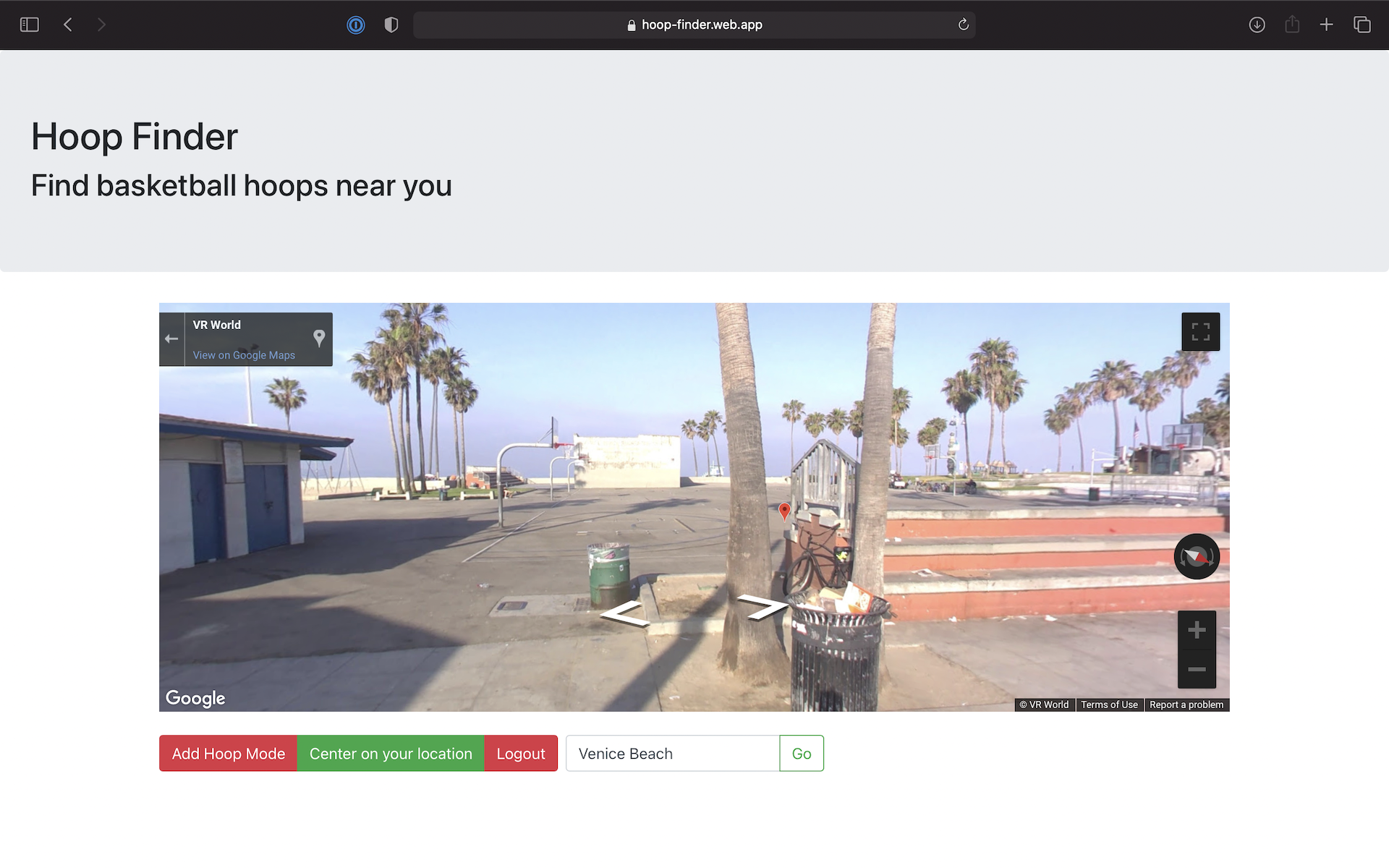Zoom out using the minus icon
The image size is (1389, 868).
pos(1197,670)
